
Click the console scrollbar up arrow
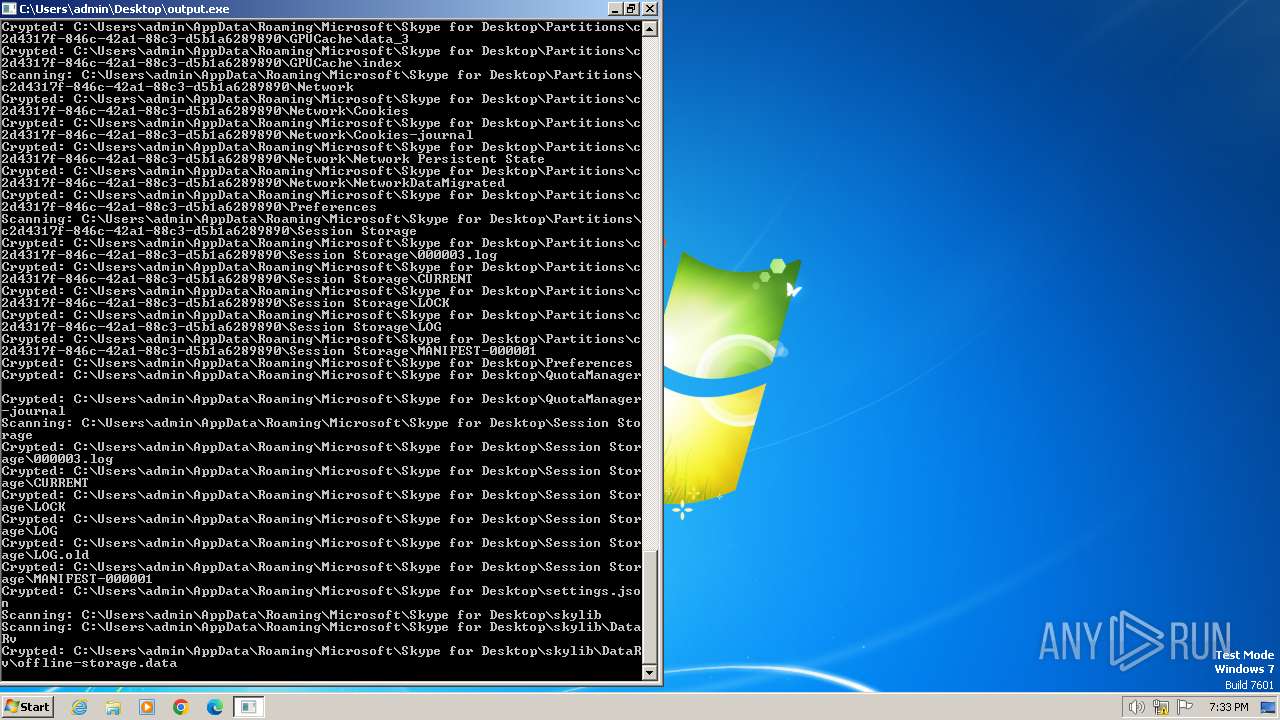point(650,28)
